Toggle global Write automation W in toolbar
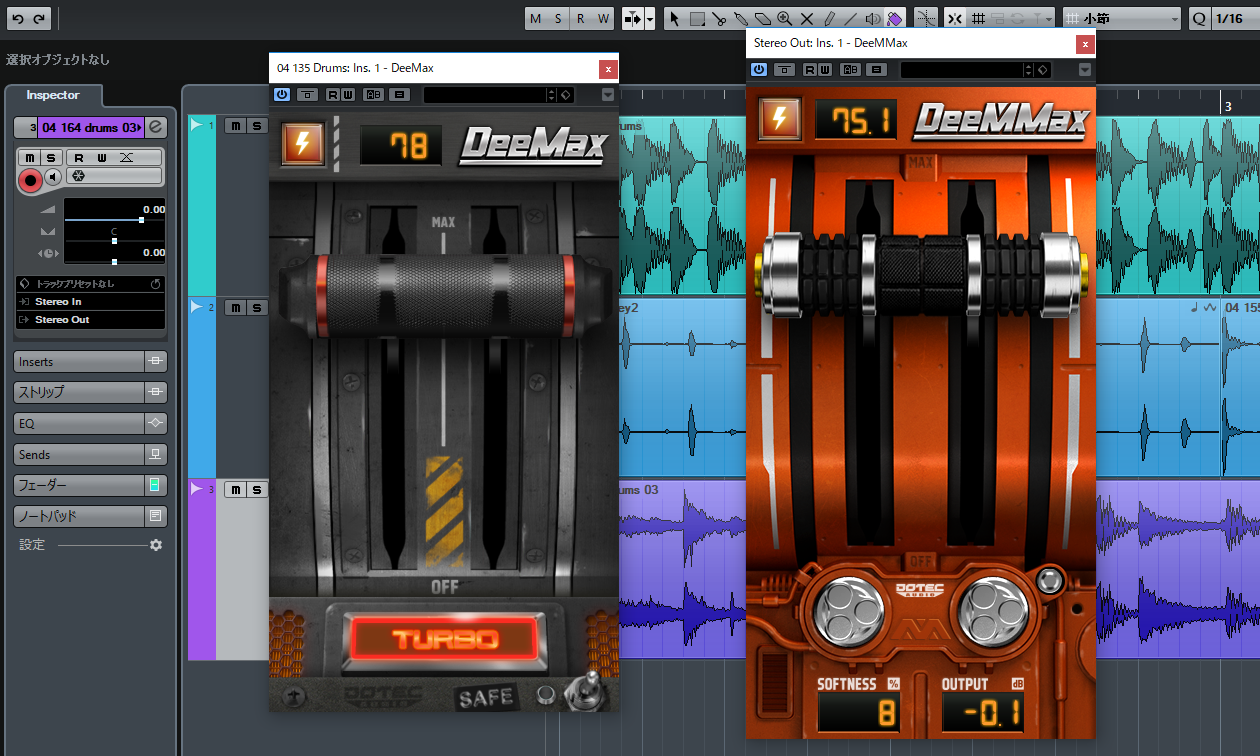 [x=603, y=18]
